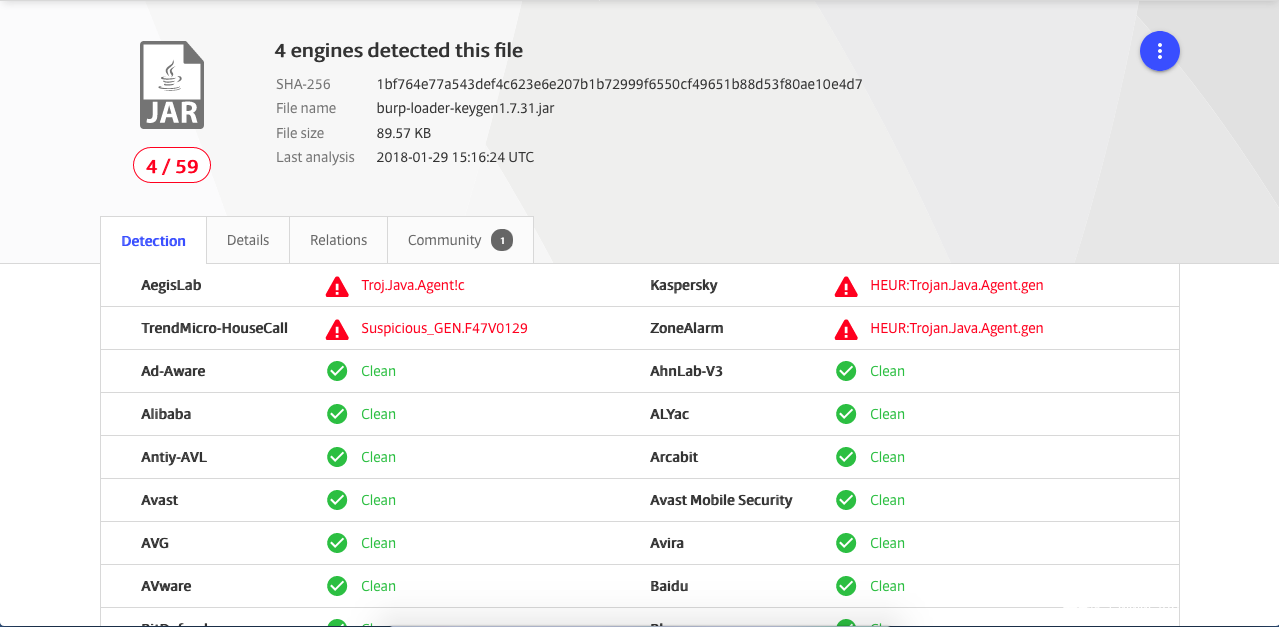The image size is (1279, 627).
Task: Click the Troj.Java.Agent!c detection result
Action: (x=413, y=286)
